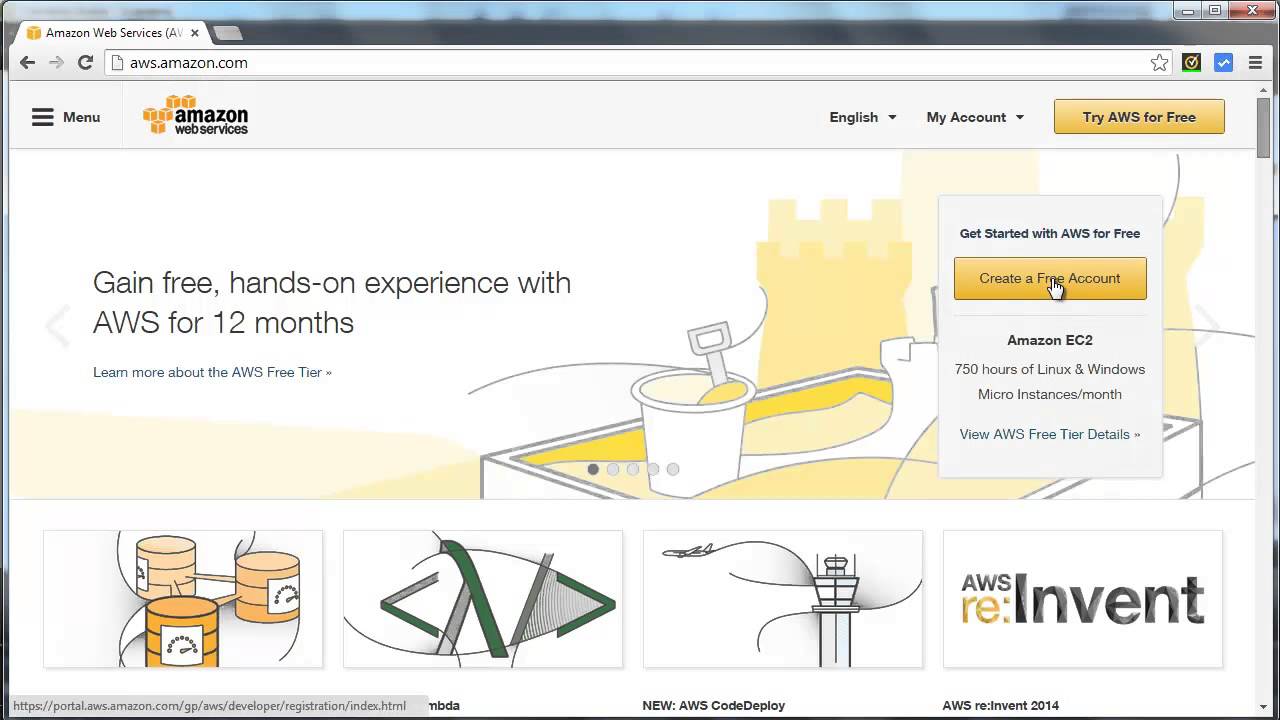The width and height of the screenshot is (1280, 720).
Task: Click the yellow-and-black extension icon in the browser toolbar
Action: click(x=1191, y=63)
